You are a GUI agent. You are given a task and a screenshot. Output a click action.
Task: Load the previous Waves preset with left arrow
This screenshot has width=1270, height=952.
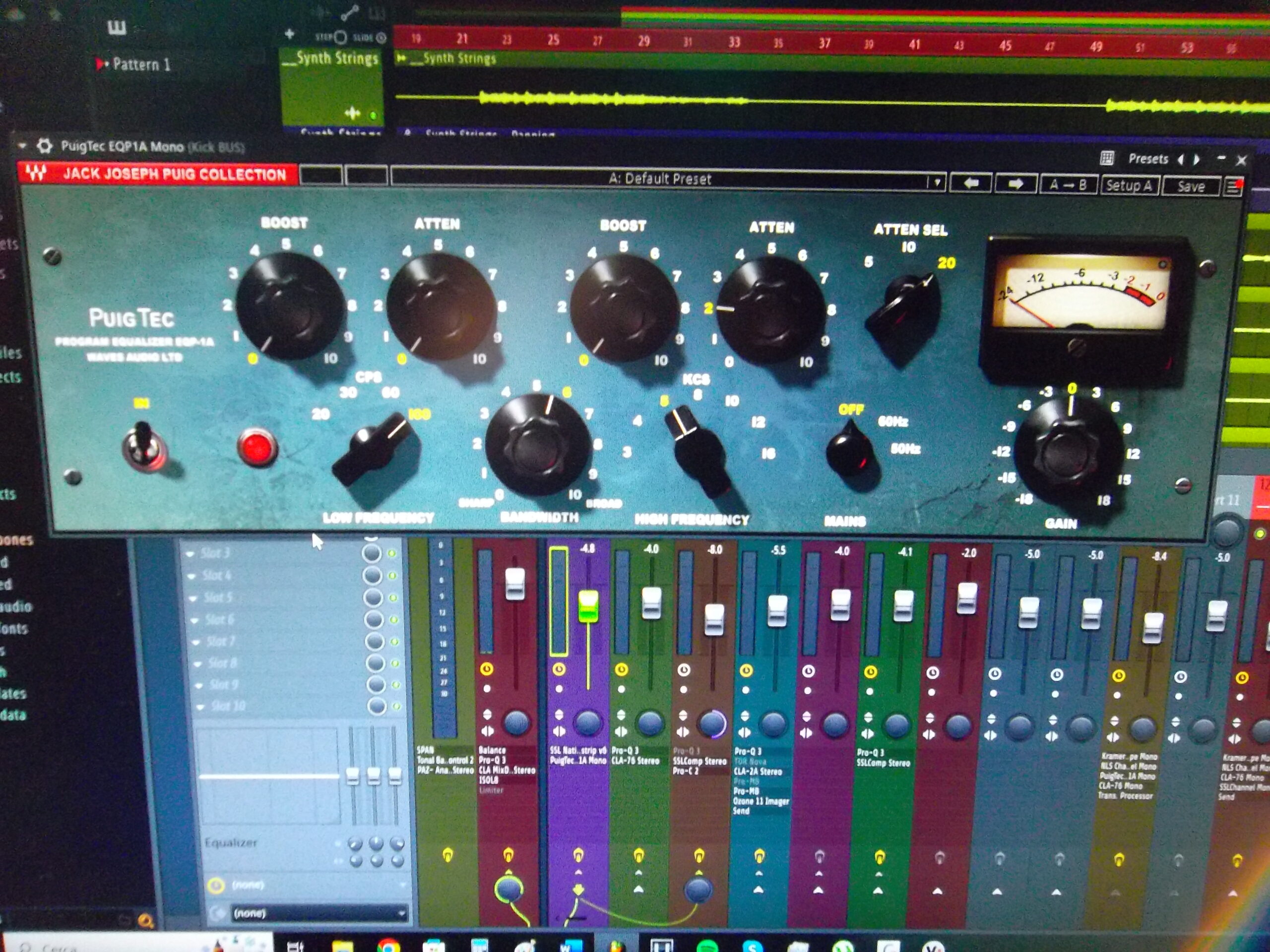pyautogui.click(x=971, y=183)
